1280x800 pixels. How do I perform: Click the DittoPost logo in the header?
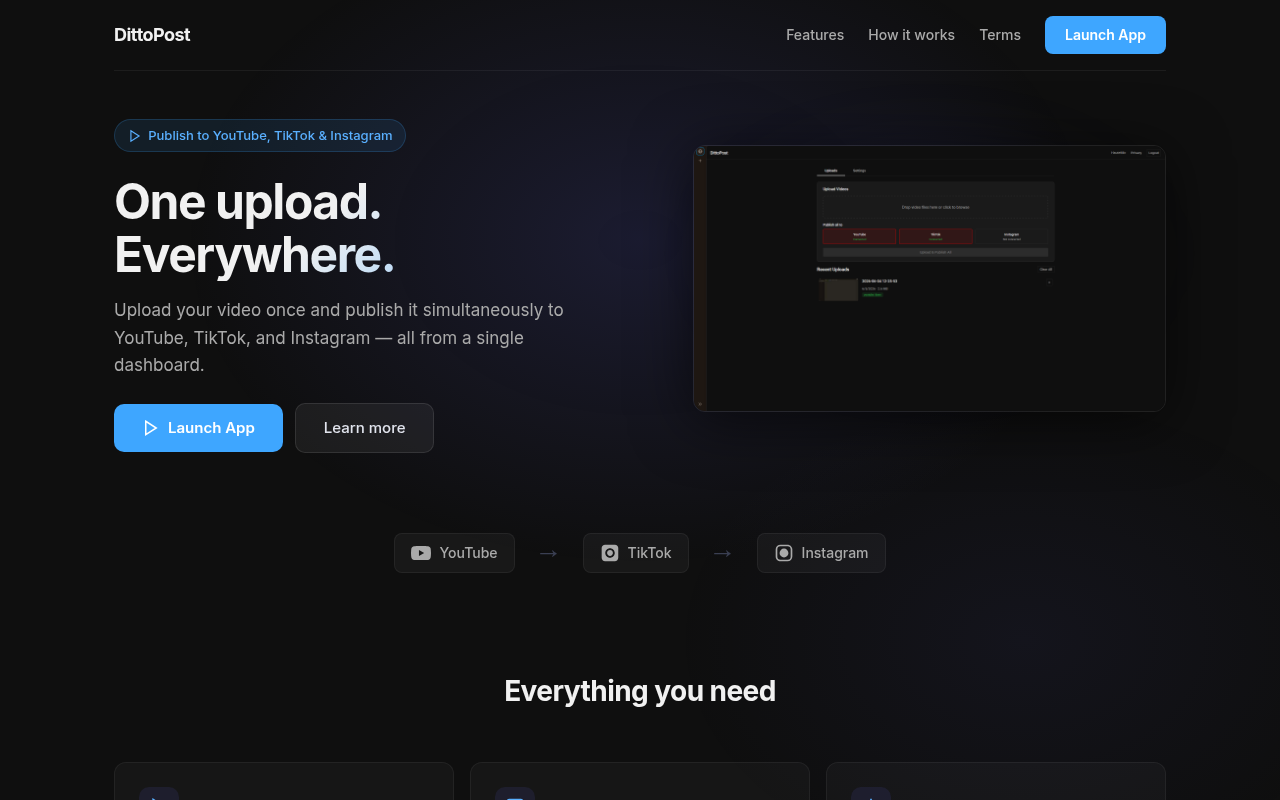coord(152,35)
